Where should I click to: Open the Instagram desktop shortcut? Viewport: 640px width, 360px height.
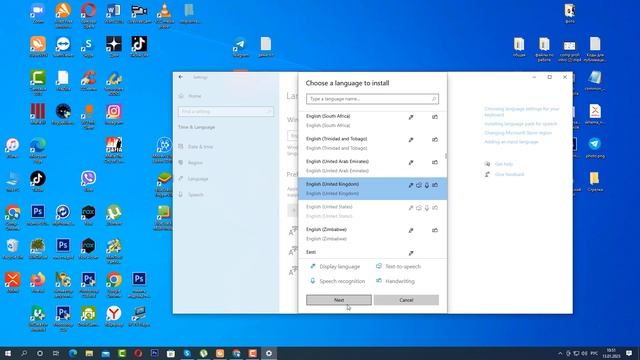click(x=114, y=114)
